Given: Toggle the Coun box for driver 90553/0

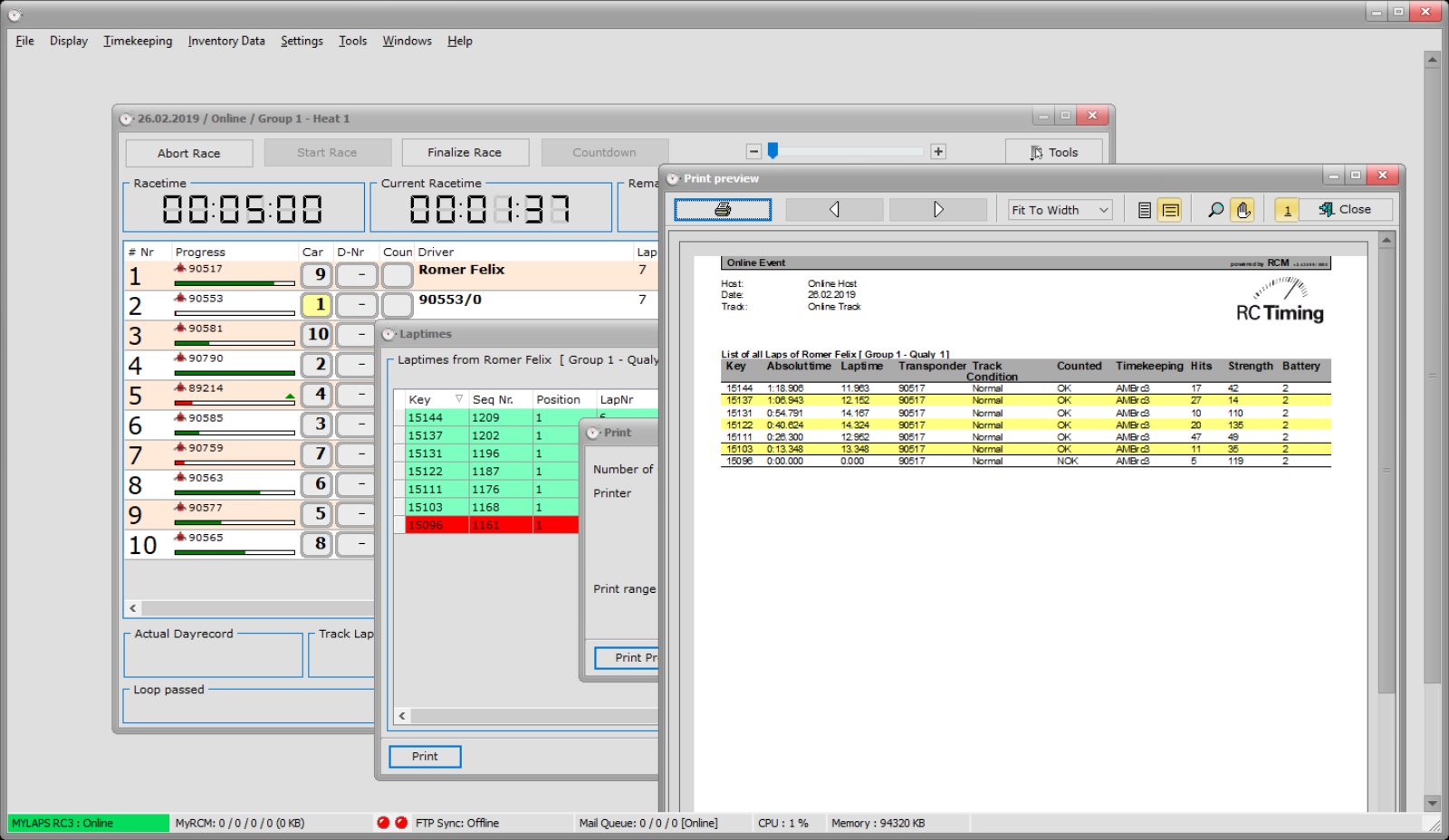Looking at the screenshot, I should (397, 305).
